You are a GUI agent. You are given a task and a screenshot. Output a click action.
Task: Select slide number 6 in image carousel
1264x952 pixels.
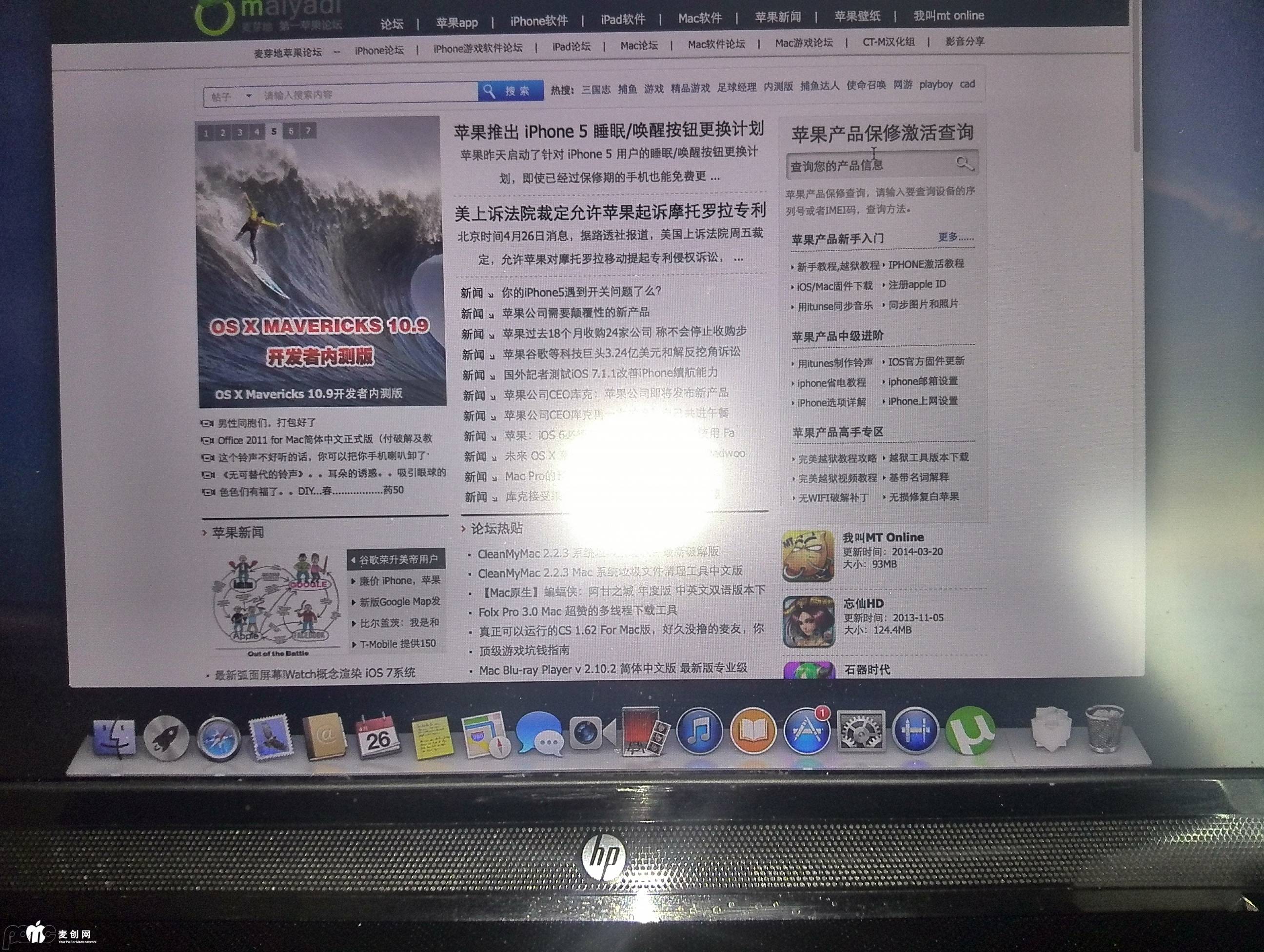pyautogui.click(x=291, y=131)
